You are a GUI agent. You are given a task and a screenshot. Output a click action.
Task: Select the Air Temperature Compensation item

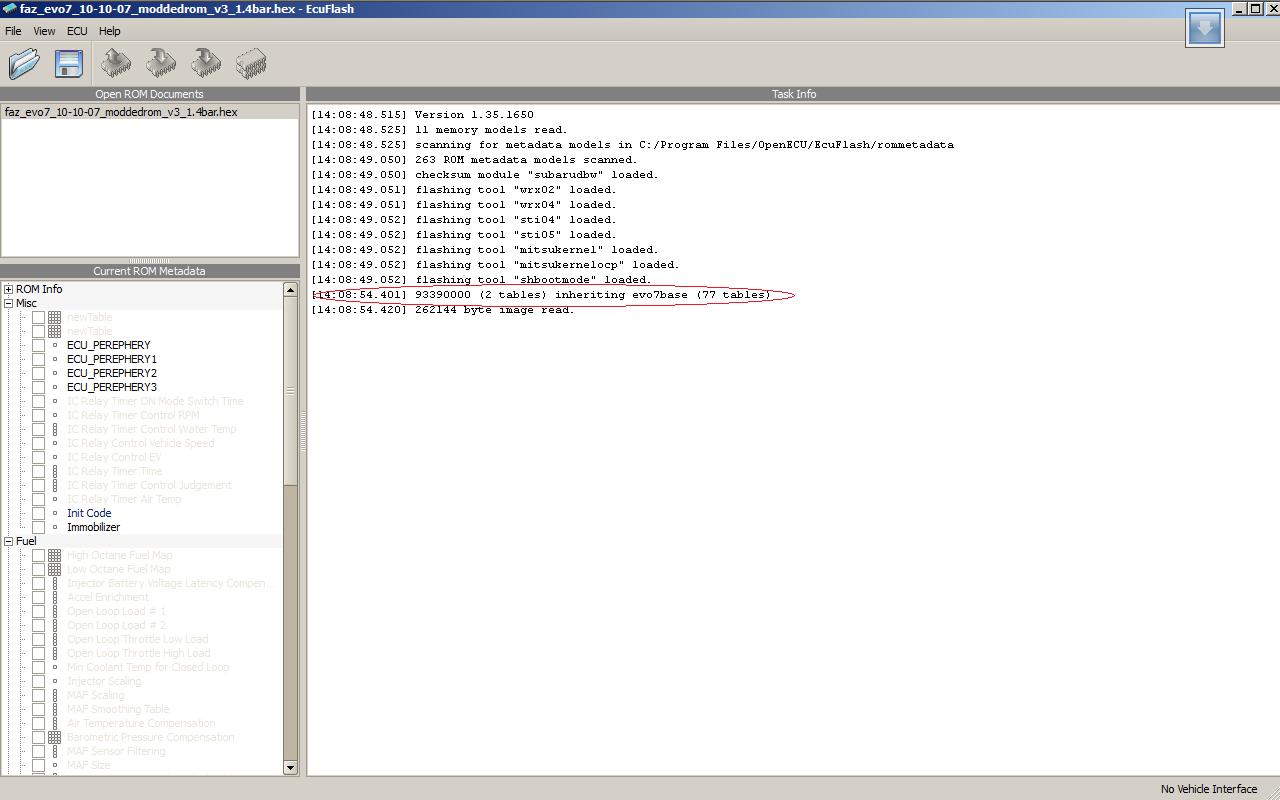pyautogui.click(x=141, y=723)
